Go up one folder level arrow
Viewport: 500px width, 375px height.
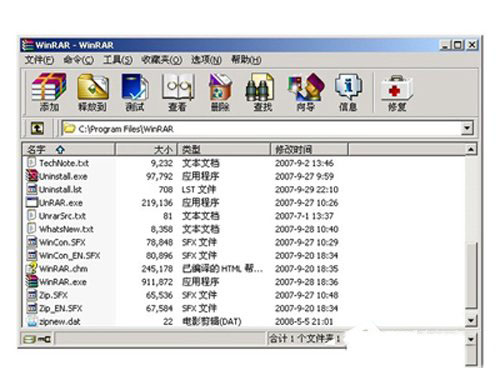tap(37, 128)
